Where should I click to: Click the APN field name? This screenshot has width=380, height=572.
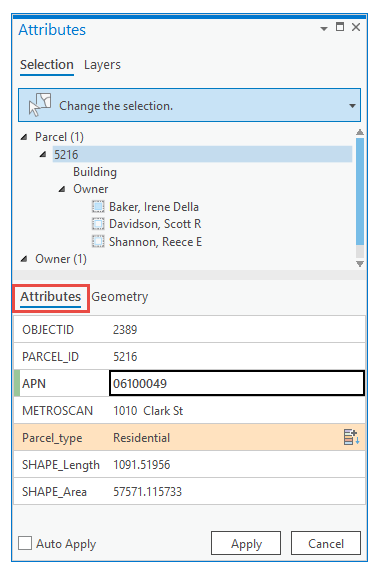[x=34, y=384]
